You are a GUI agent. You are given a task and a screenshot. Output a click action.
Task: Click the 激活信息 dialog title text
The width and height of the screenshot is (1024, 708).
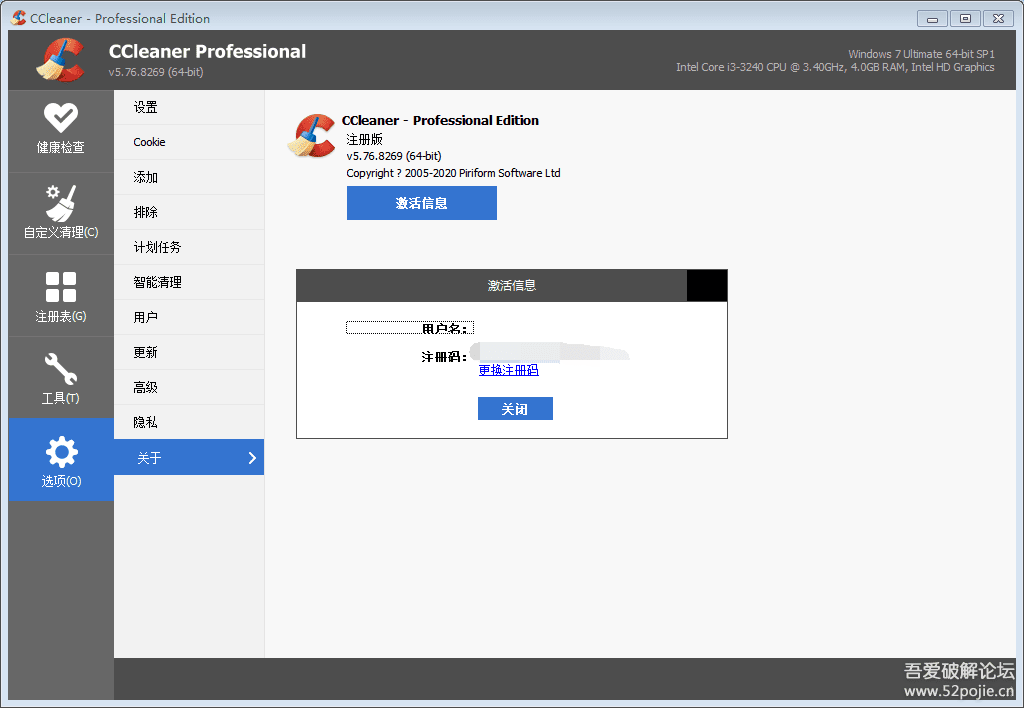click(x=512, y=285)
